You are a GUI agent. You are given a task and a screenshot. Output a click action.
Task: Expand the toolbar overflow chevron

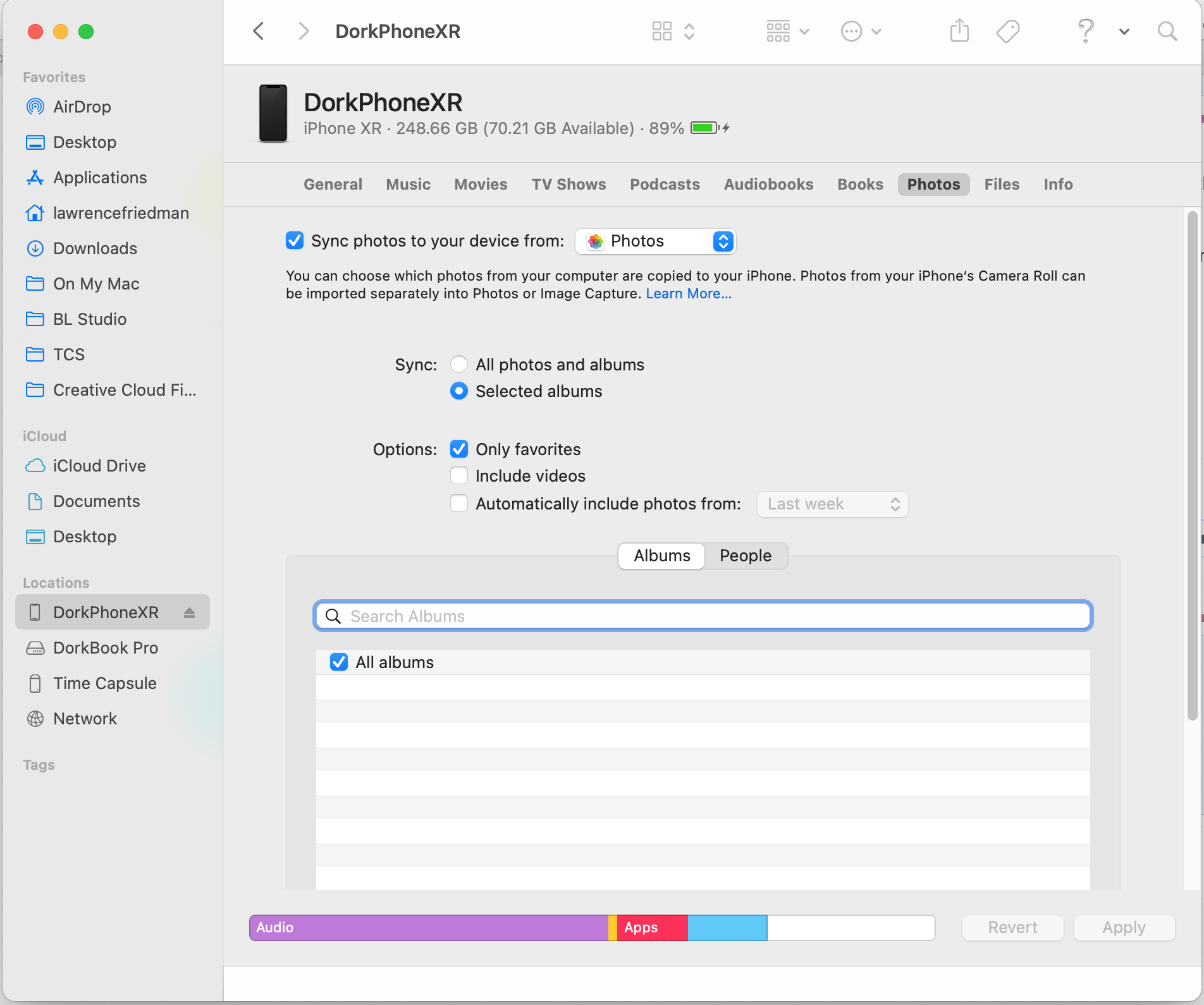point(1124,32)
